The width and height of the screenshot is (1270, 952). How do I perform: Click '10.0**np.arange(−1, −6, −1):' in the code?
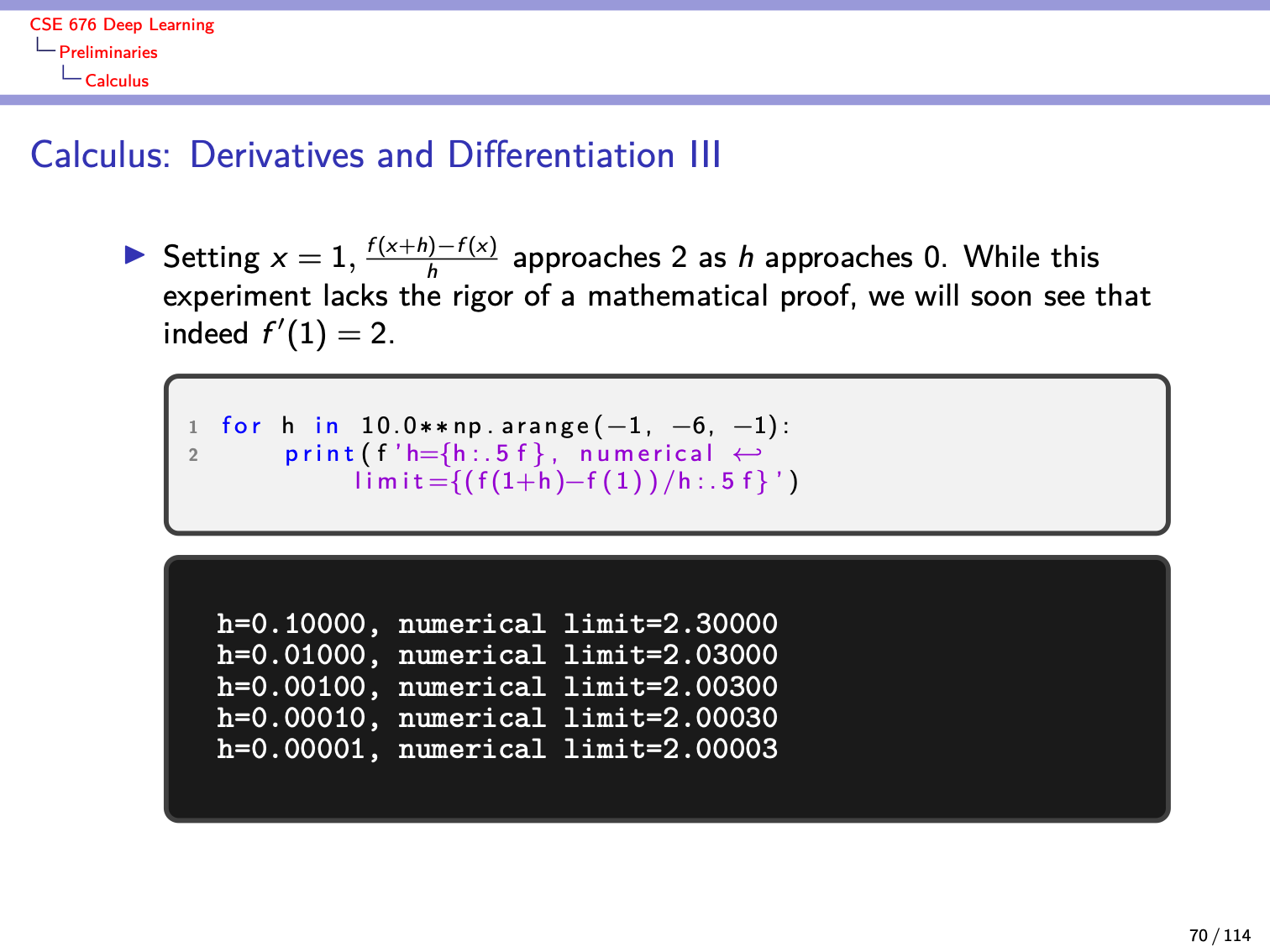click(576, 426)
